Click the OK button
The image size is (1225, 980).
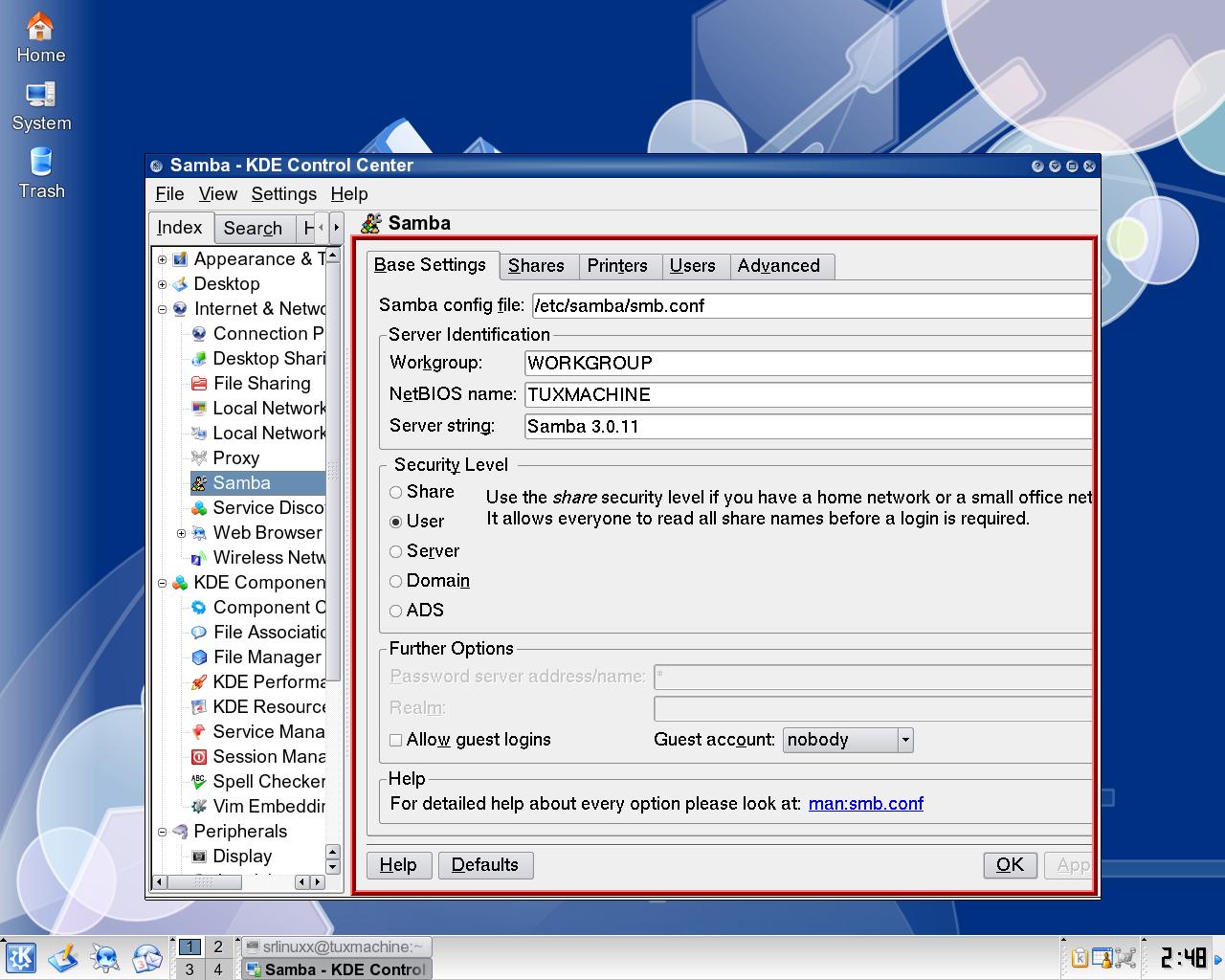point(1010,865)
